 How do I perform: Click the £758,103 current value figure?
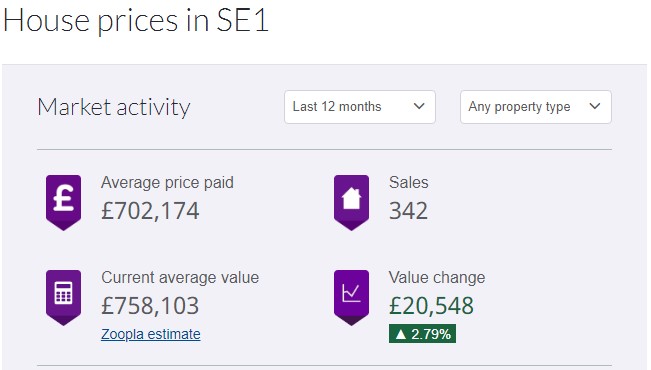click(150, 306)
